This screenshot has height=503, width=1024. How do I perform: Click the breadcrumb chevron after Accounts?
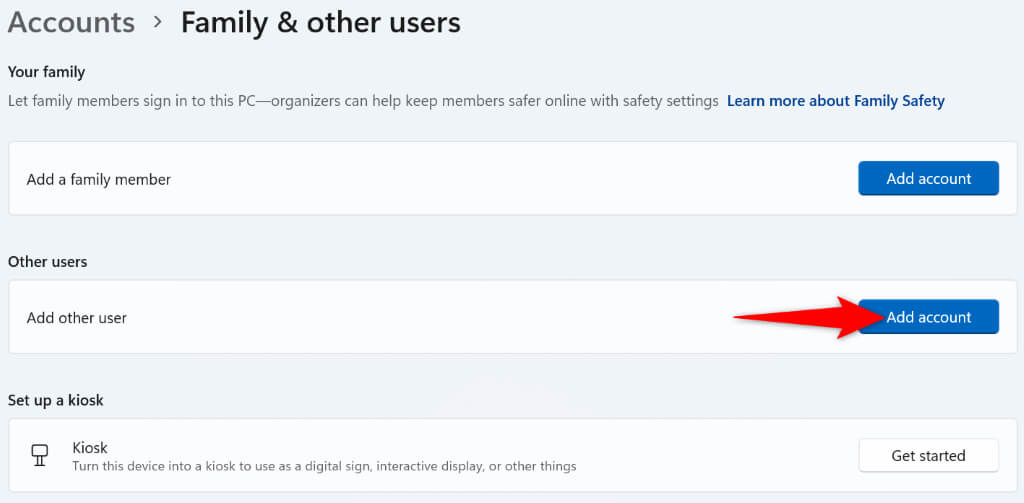tap(158, 23)
